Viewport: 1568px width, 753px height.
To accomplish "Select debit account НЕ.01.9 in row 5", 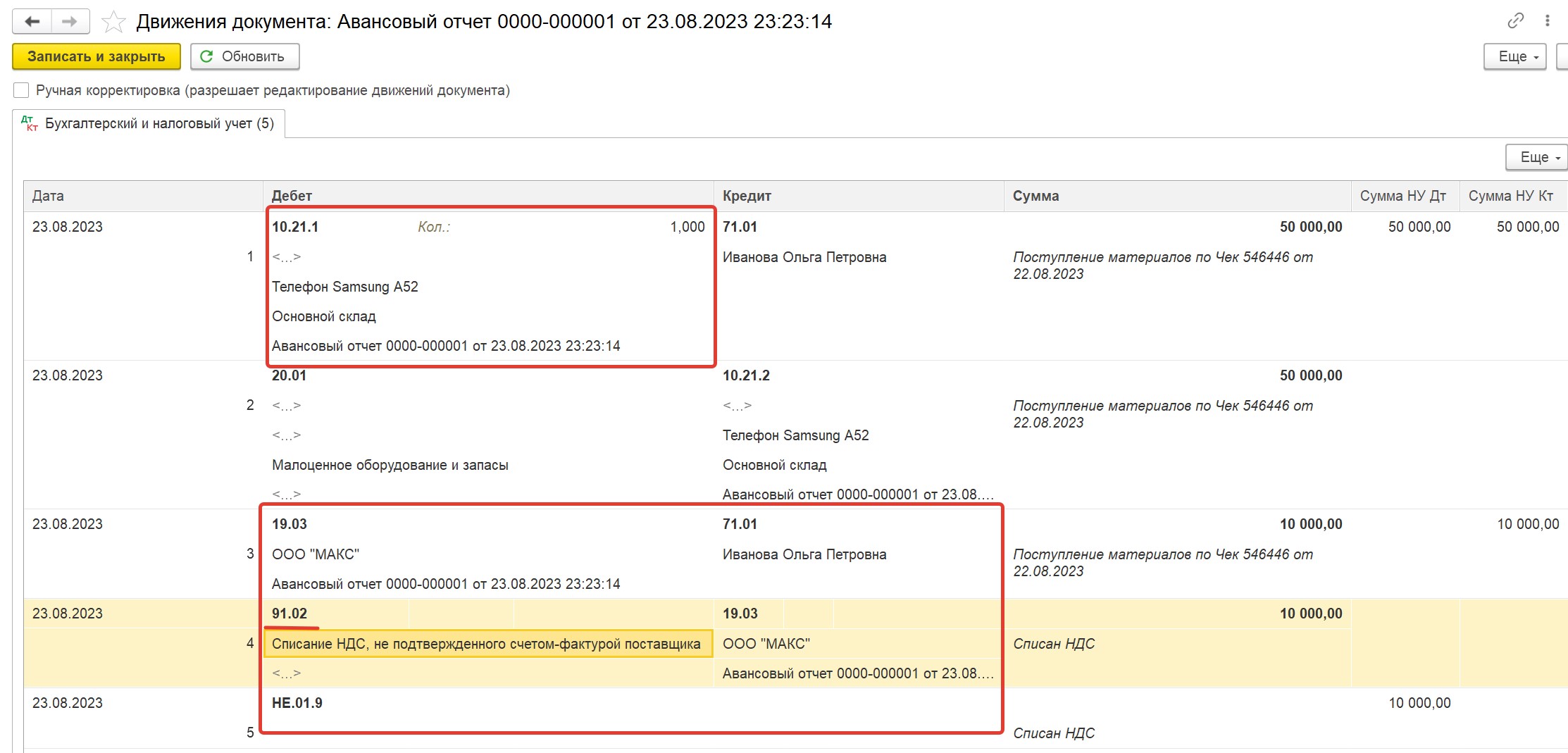I will click(297, 703).
